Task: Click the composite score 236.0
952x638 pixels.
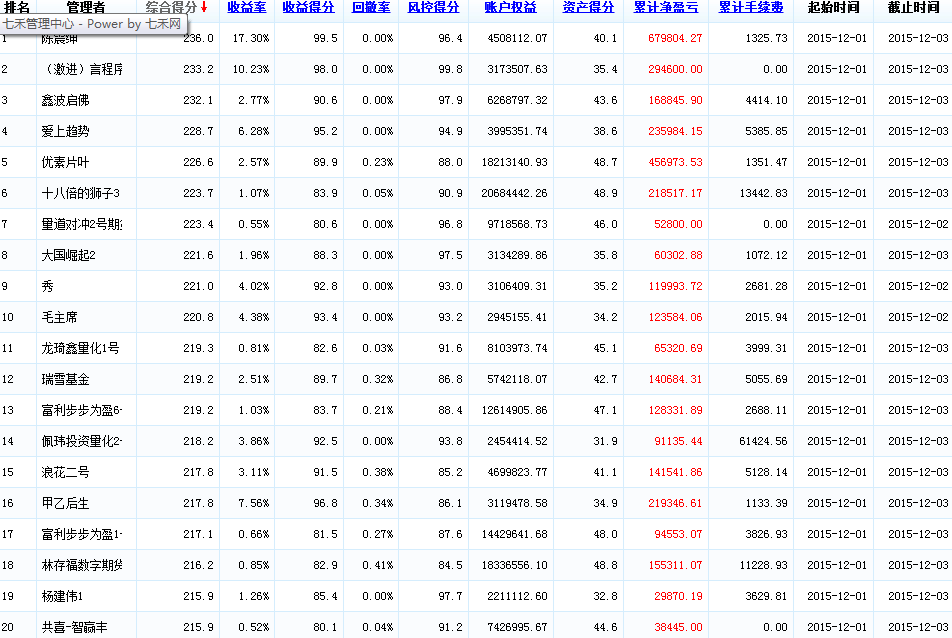Action: click(x=199, y=38)
